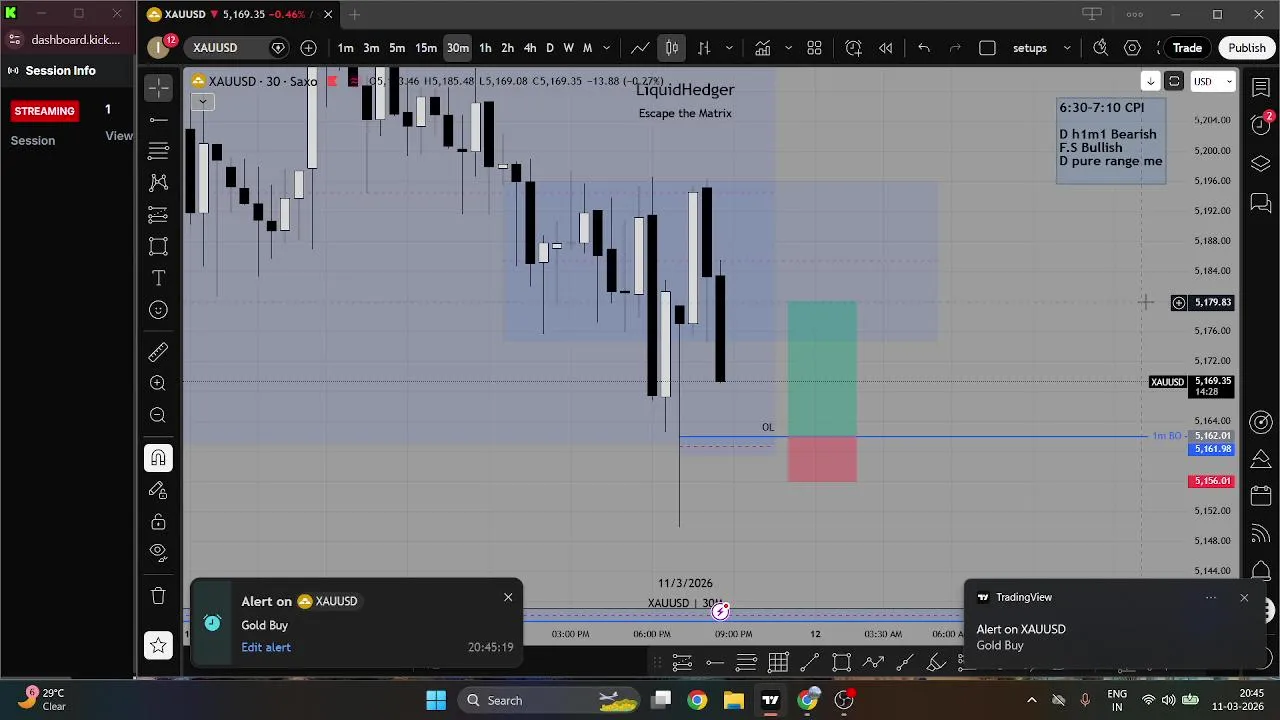The width and height of the screenshot is (1280, 720).
Task: Open the Alerts panel clock icon
Action: click(x=1261, y=125)
